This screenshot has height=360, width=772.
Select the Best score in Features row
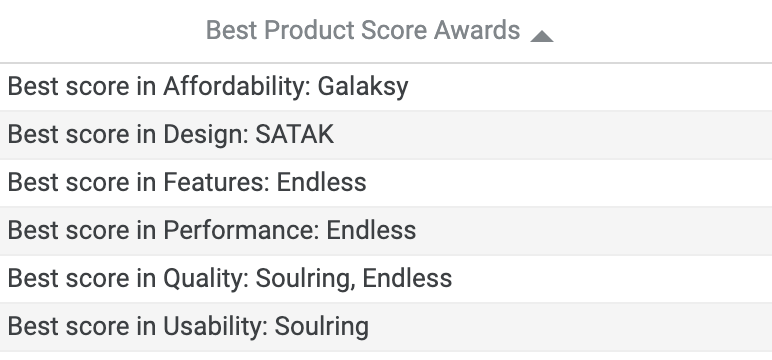[386, 182]
